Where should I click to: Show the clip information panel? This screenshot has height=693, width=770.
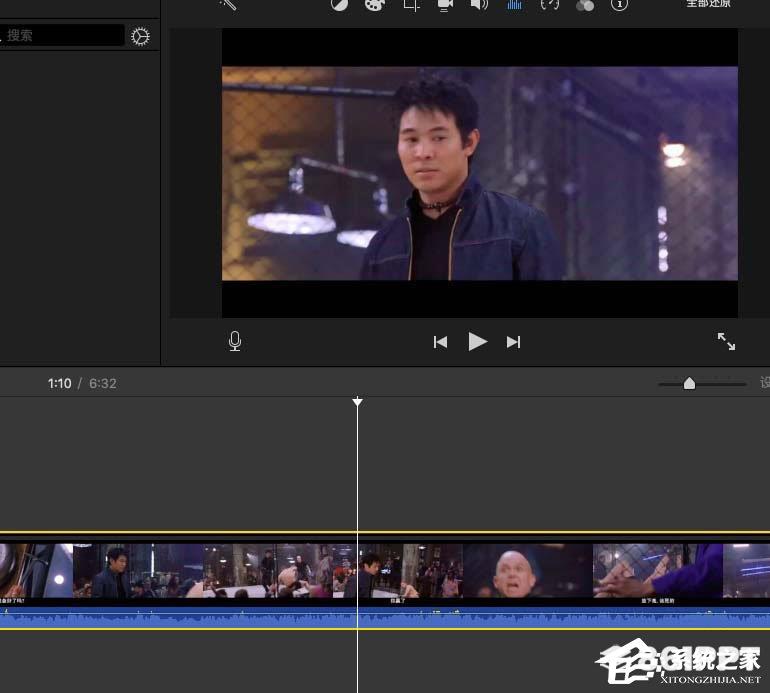tap(619, 5)
